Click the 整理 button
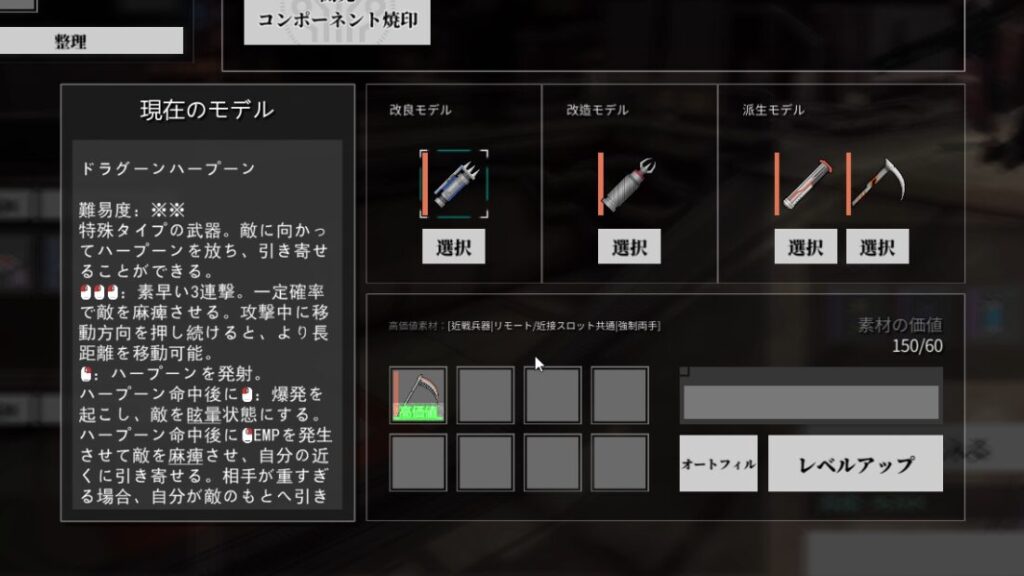The image size is (1024, 576). [91, 41]
